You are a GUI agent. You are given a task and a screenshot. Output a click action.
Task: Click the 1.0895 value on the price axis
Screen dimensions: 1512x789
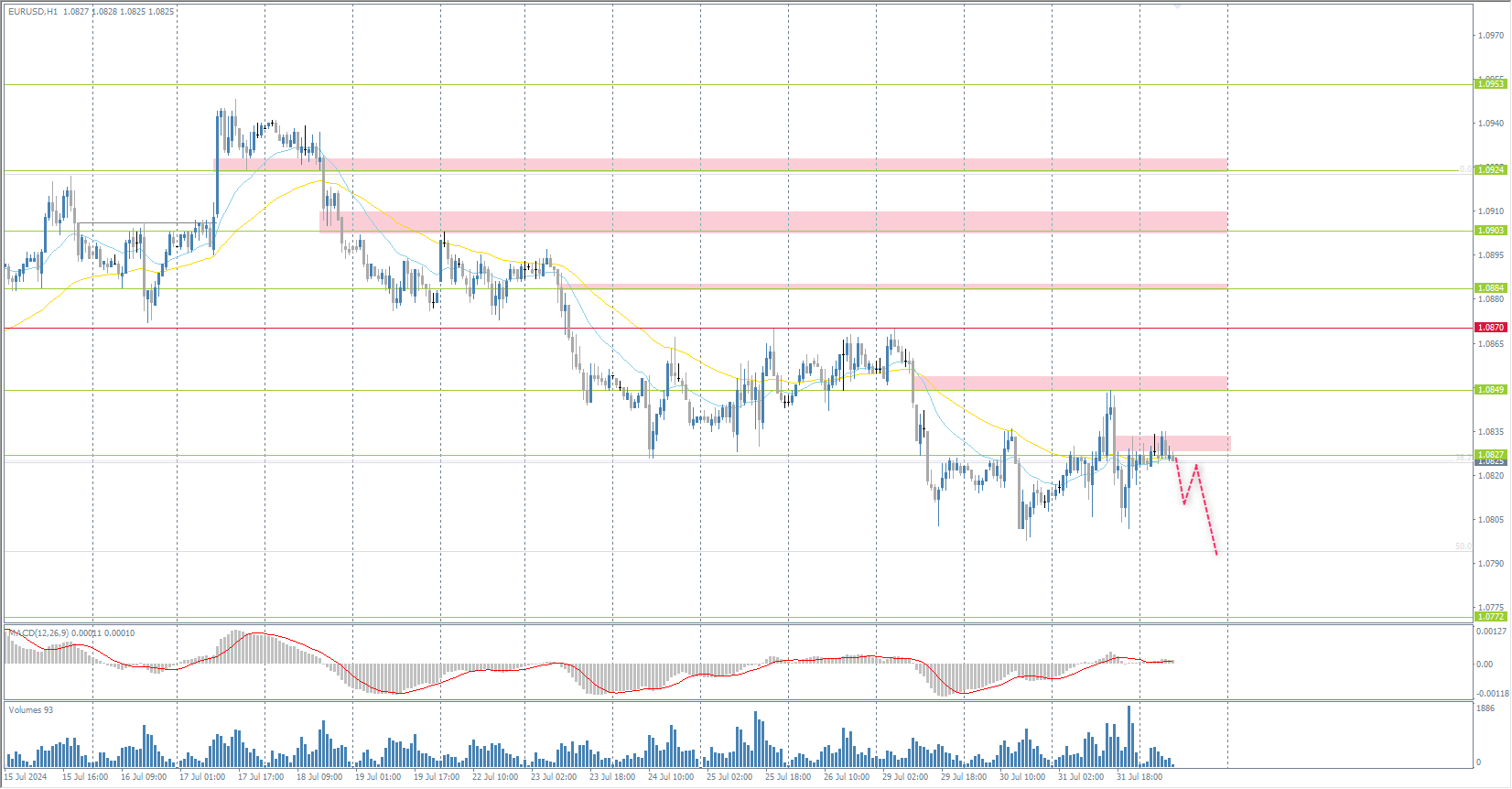tap(1491, 255)
